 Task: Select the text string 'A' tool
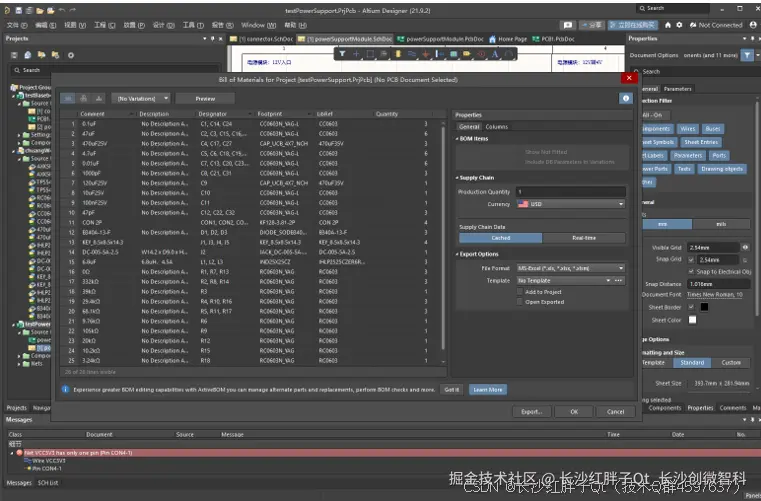tap(495, 54)
